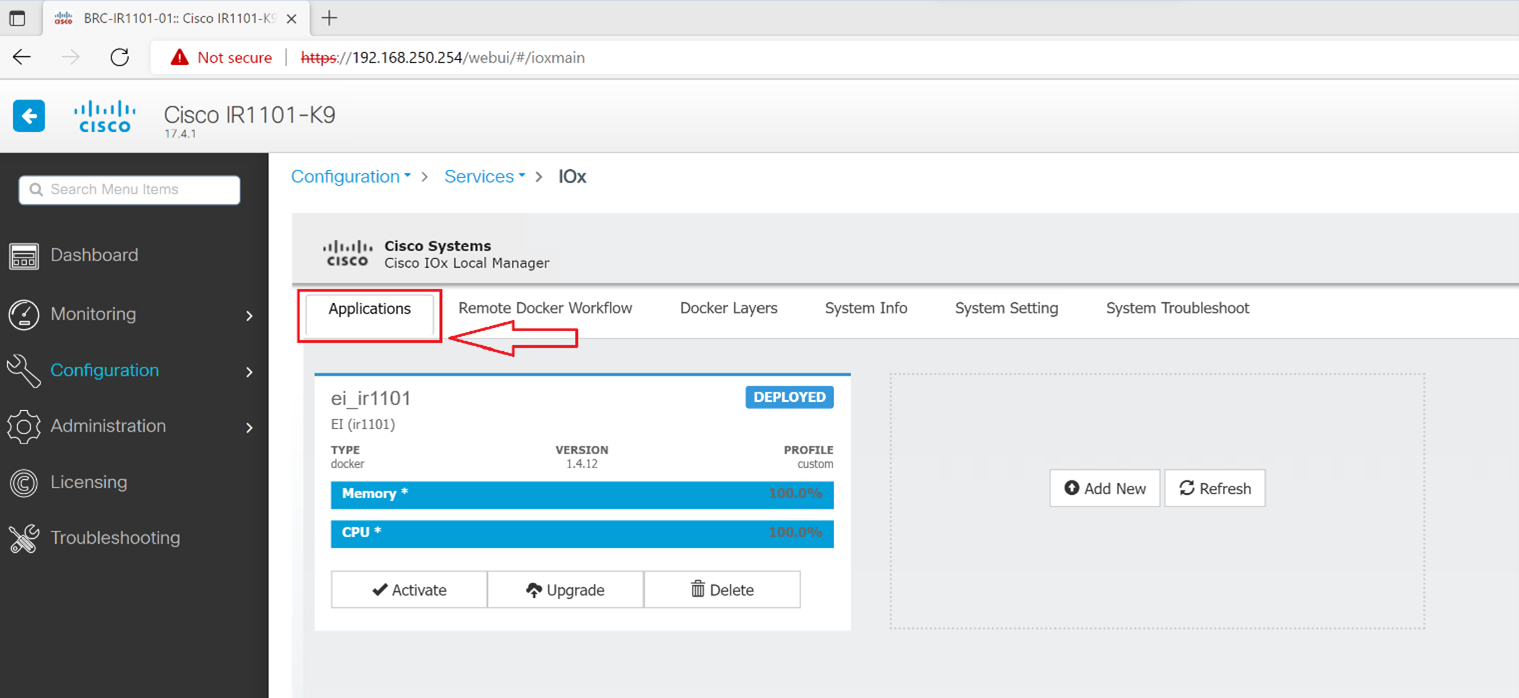Switch to the Docker Layers tab
Viewport: 1519px width, 698px height.
pos(728,308)
